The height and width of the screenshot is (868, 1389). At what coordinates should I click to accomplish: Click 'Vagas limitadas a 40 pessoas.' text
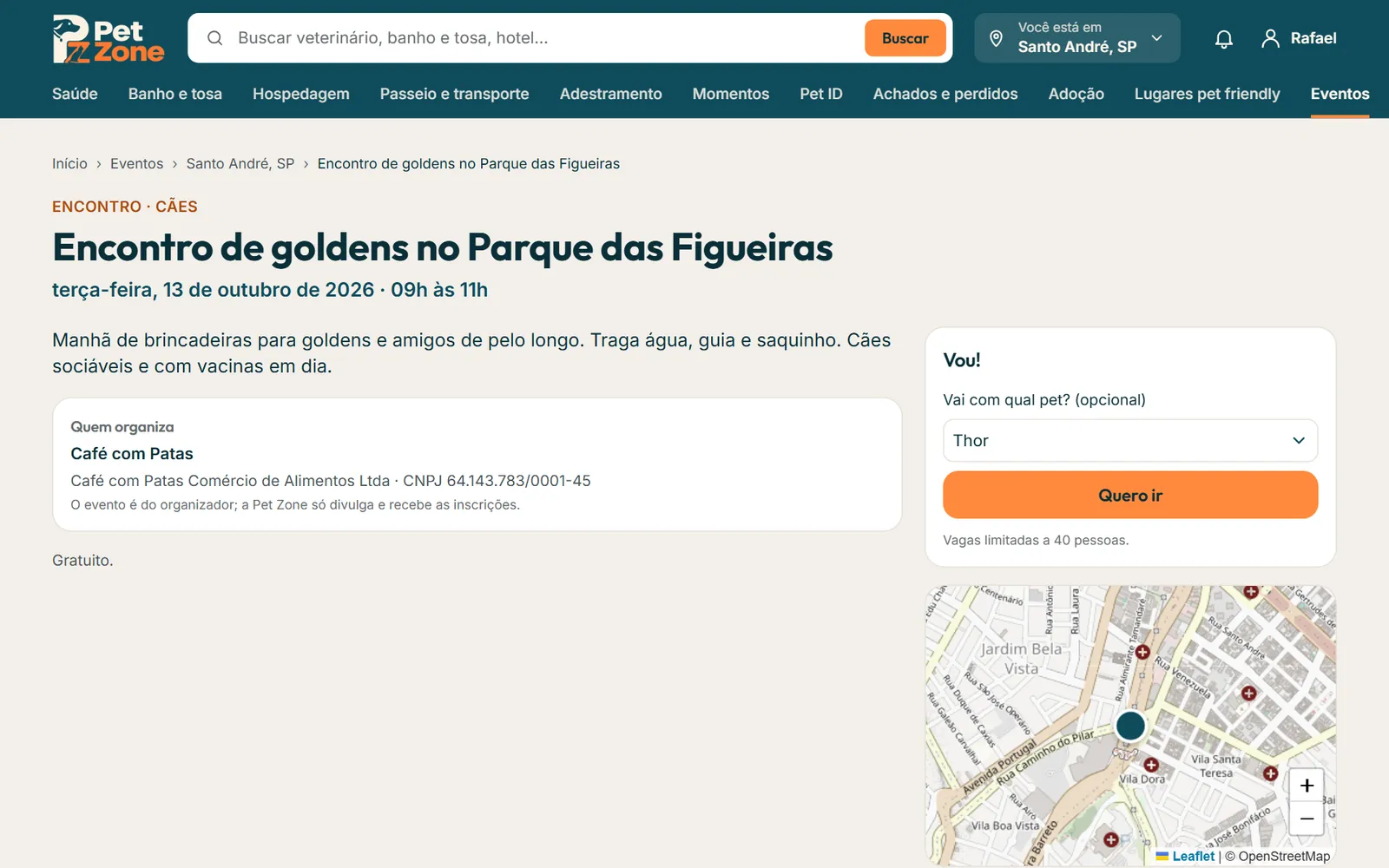coord(1036,540)
